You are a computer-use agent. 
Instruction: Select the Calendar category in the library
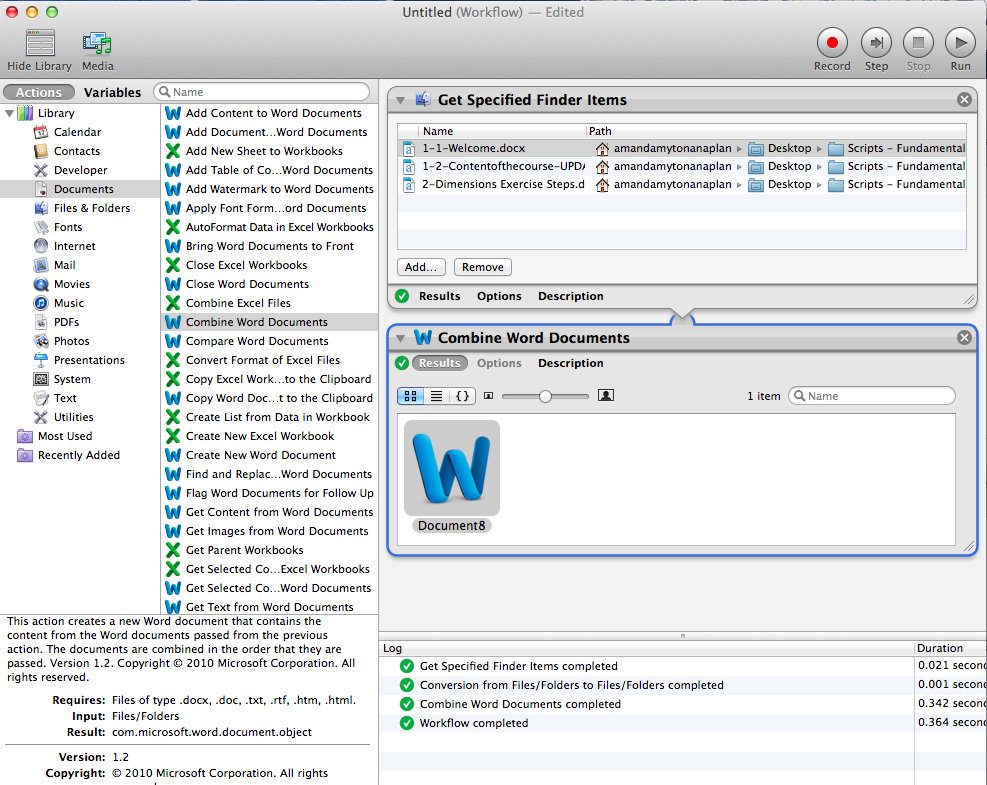(x=77, y=132)
